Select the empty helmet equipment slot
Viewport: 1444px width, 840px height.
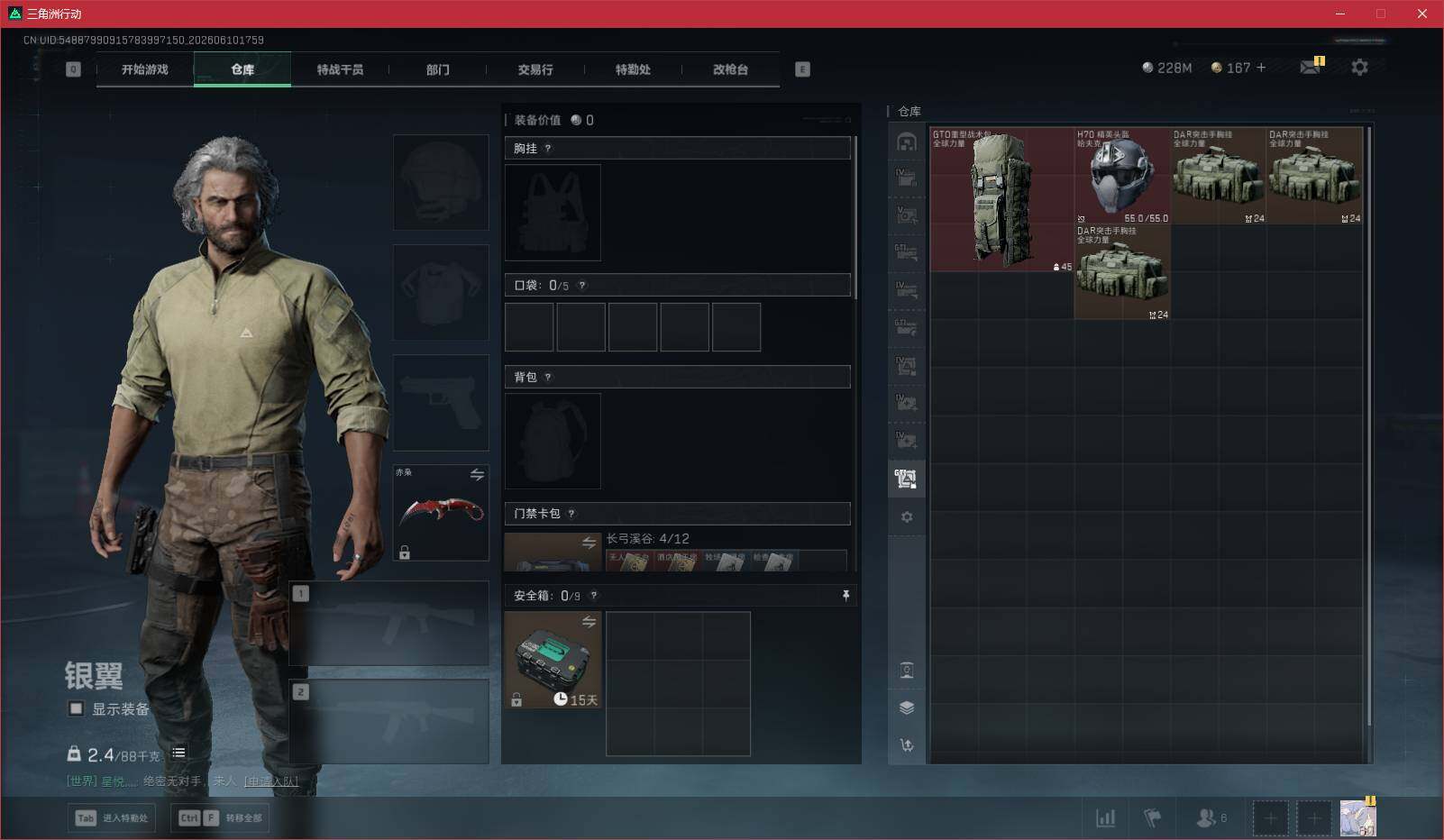441,183
